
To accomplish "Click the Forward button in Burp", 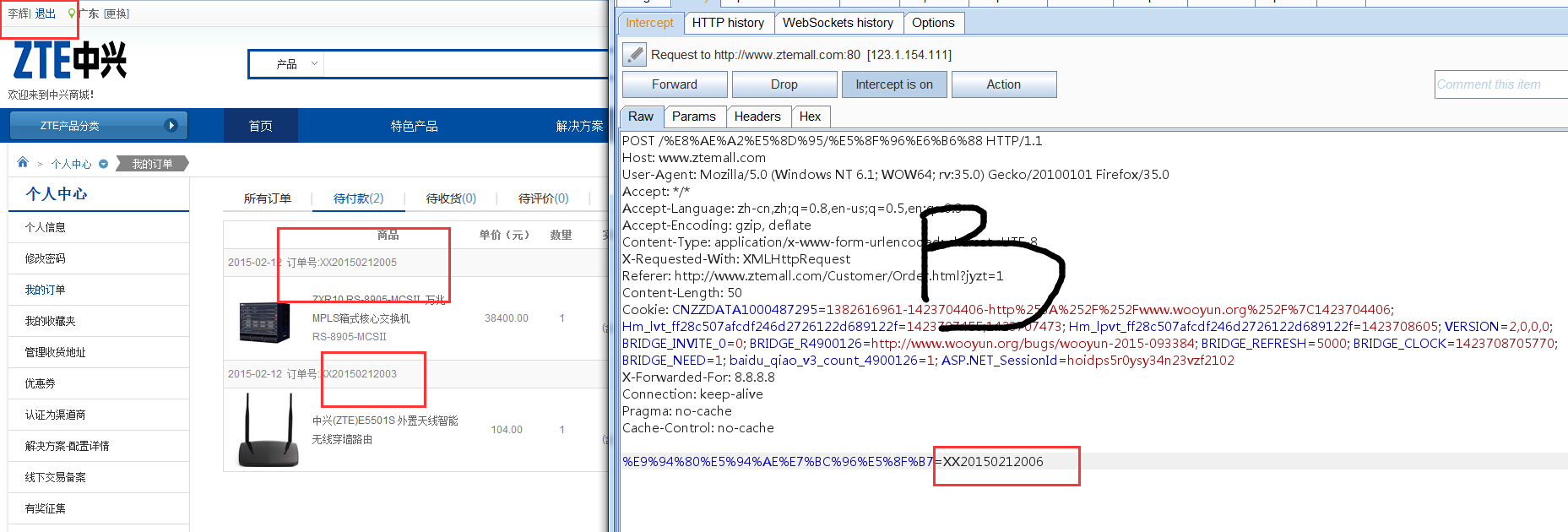I will 675,84.
